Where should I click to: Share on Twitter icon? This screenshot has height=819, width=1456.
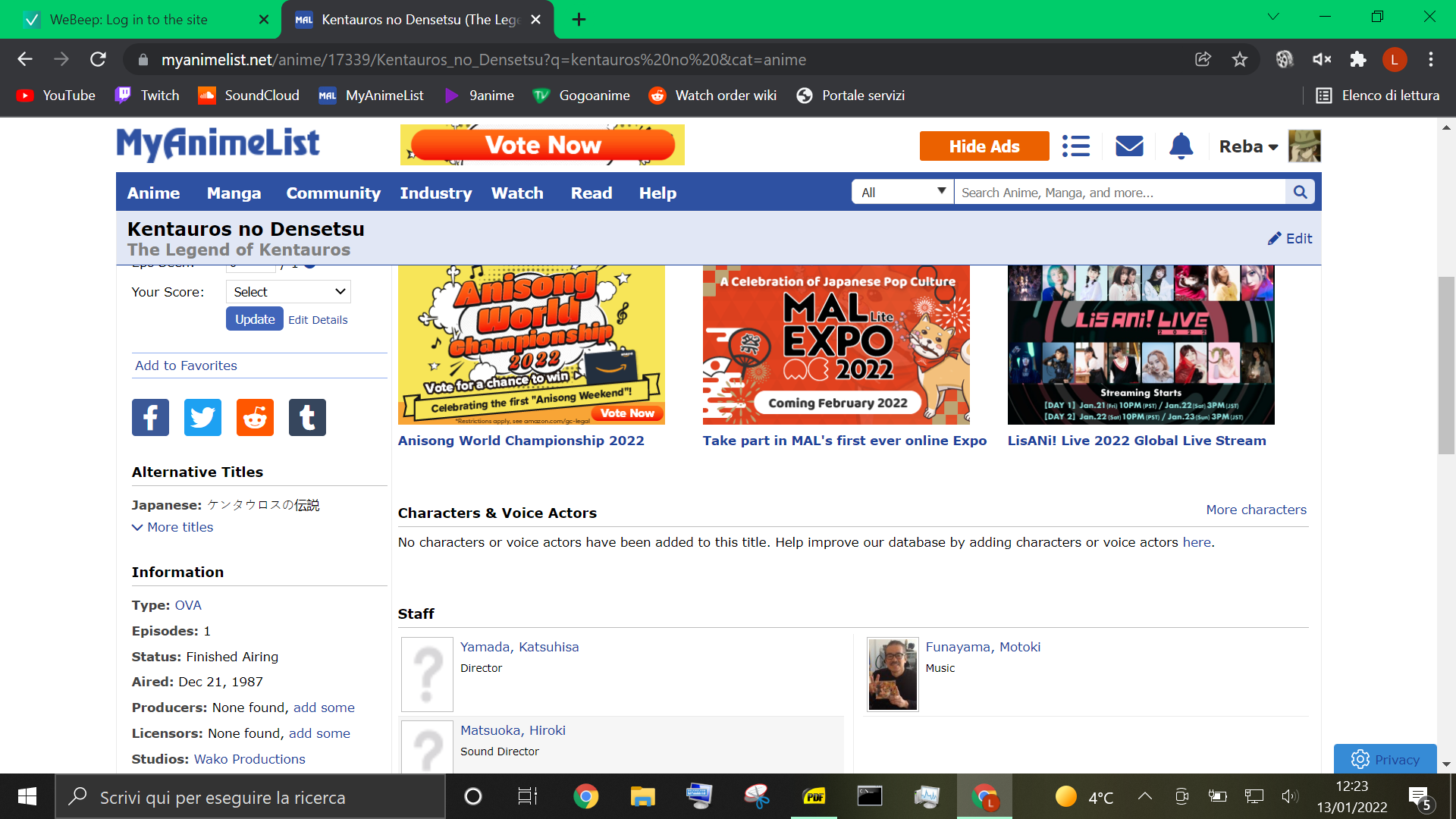tap(202, 417)
